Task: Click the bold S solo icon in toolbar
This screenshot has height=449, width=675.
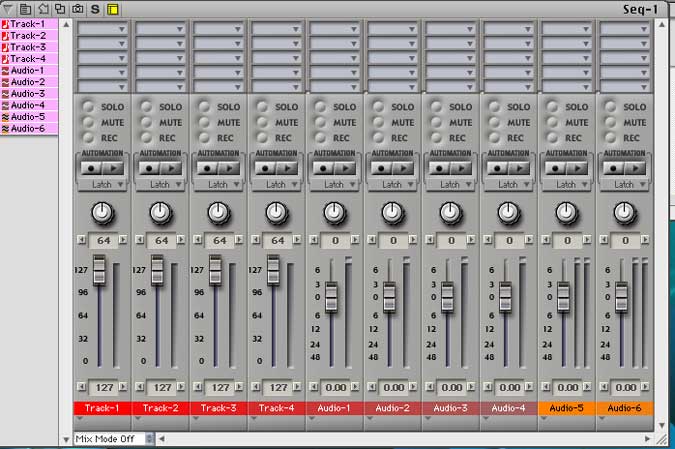Action: click(x=95, y=8)
